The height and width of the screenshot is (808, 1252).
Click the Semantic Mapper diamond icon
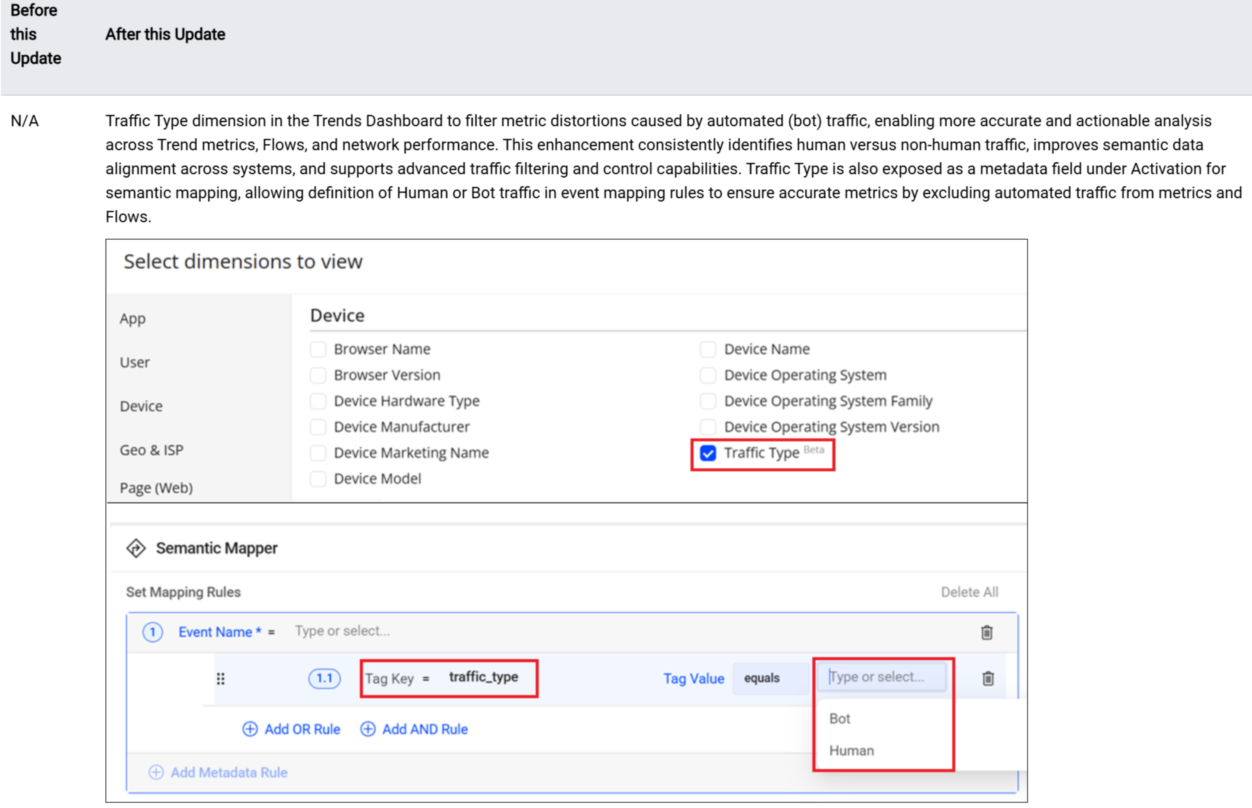click(136, 548)
